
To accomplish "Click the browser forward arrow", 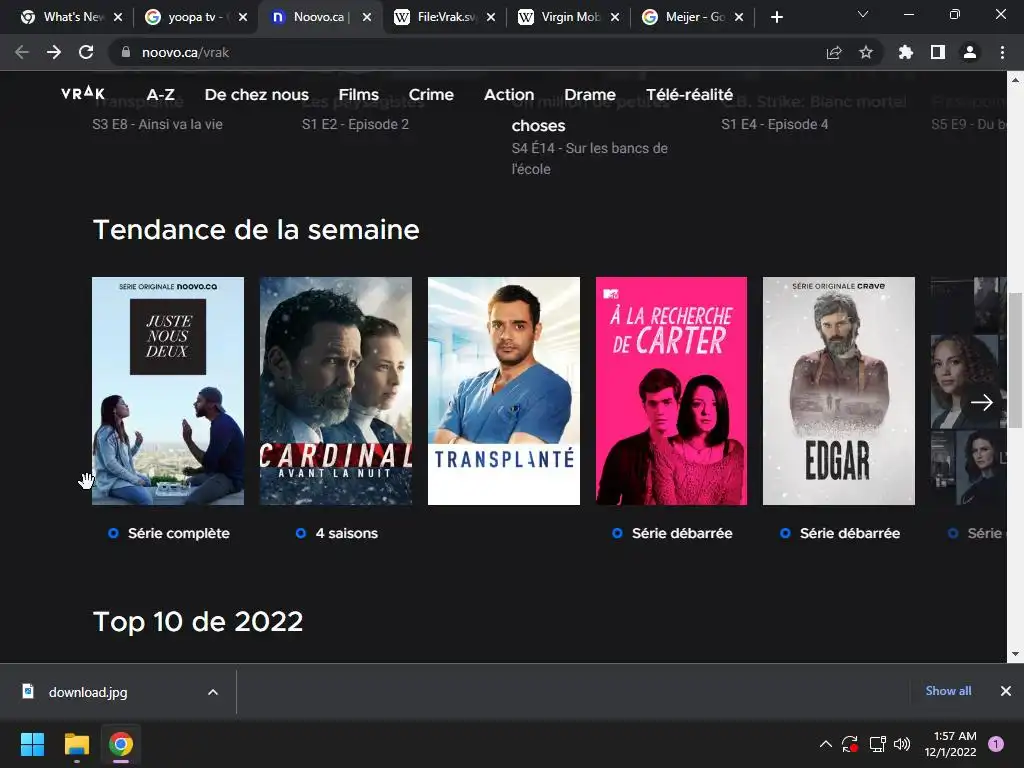I will click(54, 52).
